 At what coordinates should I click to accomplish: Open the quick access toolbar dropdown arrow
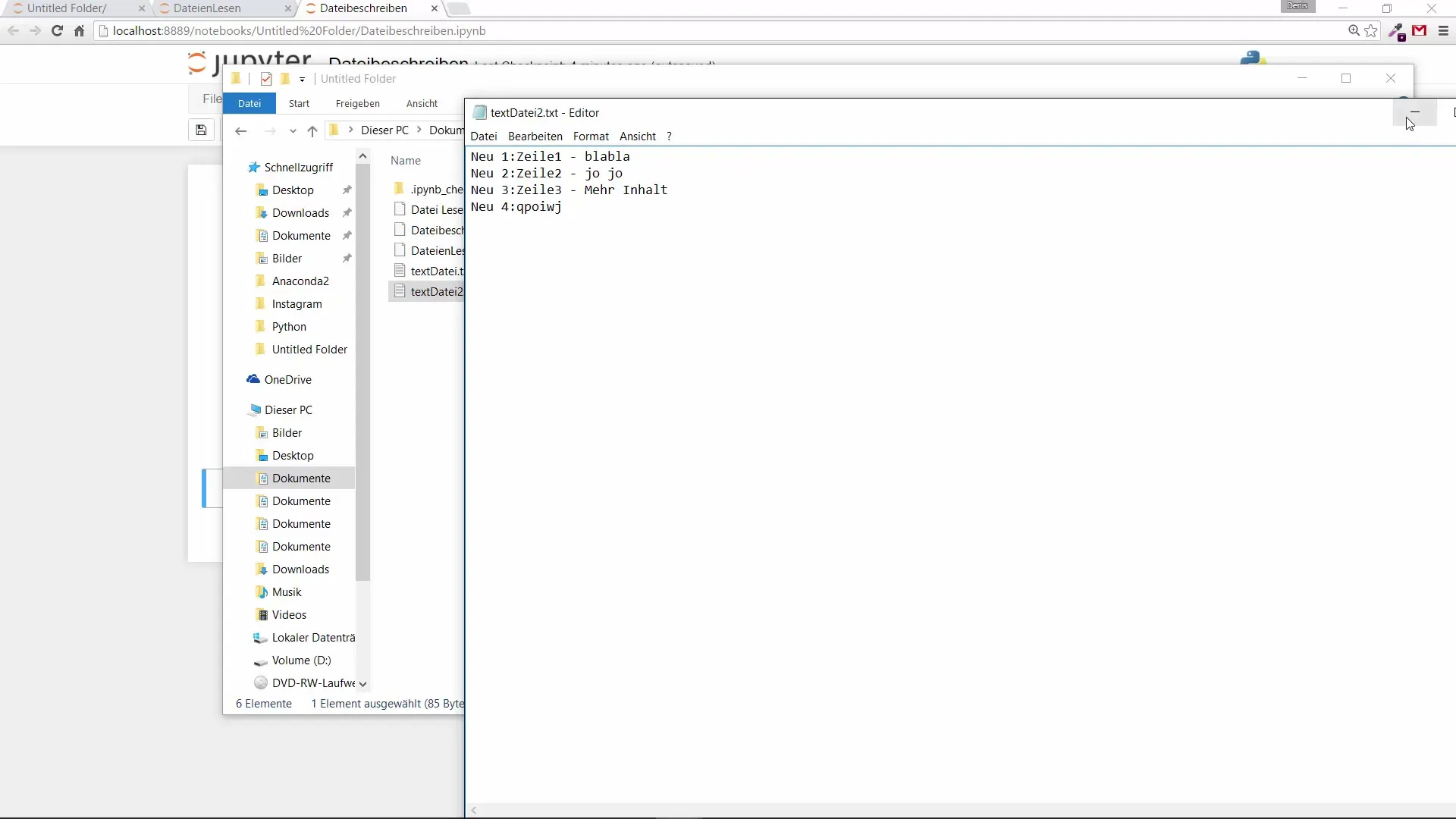point(302,80)
